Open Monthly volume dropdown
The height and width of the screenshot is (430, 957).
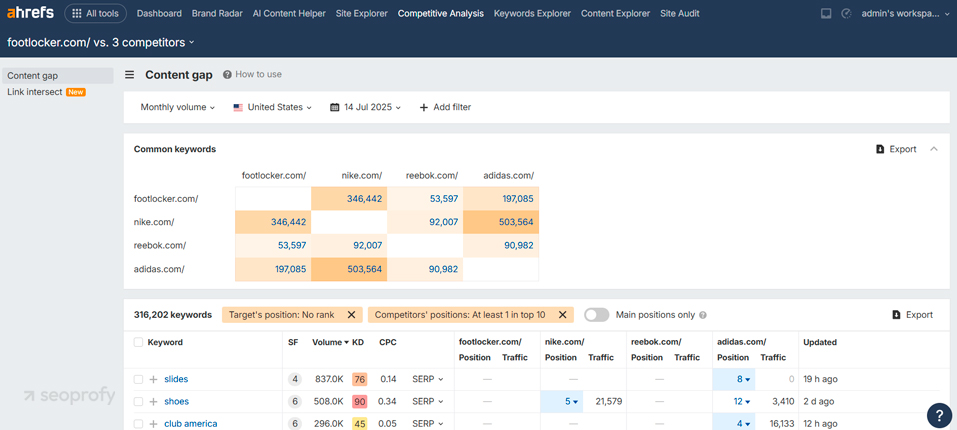pos(178,107)
